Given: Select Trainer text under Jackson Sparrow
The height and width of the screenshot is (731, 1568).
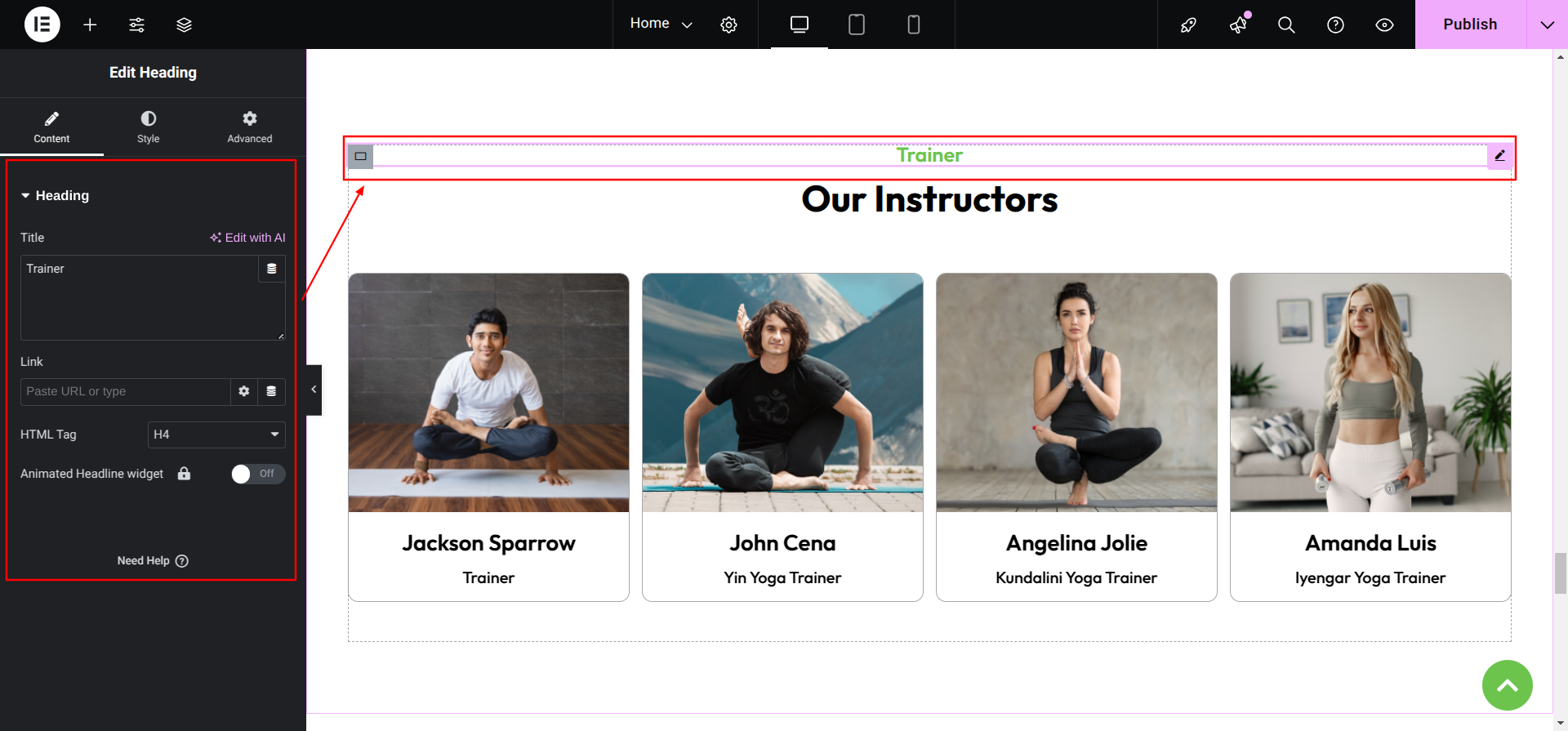Looking at the screenshot, I should tap(488, 578).
